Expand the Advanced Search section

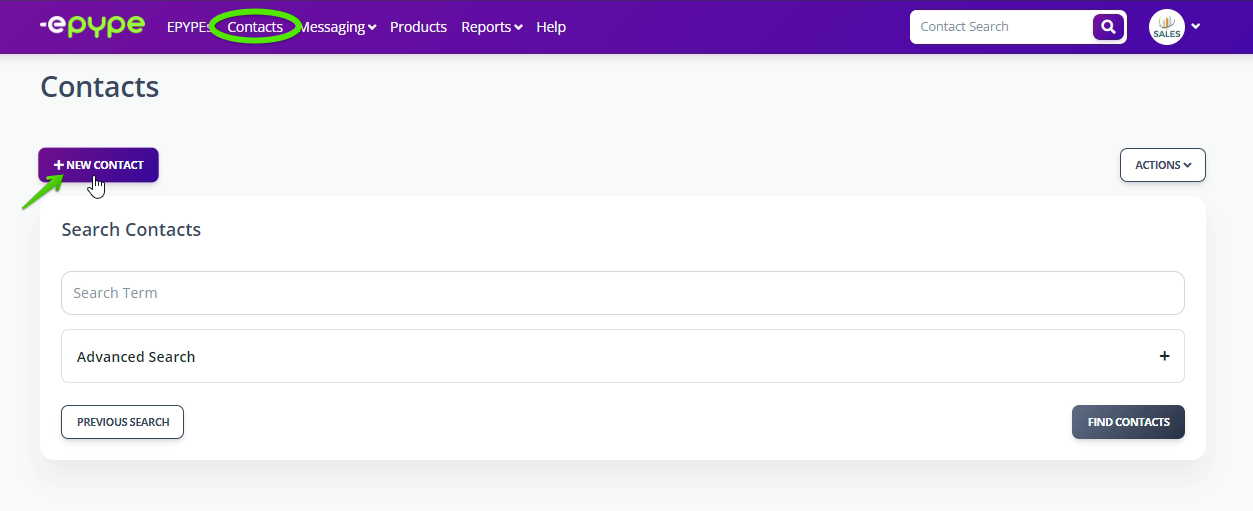tap(623, 356)
